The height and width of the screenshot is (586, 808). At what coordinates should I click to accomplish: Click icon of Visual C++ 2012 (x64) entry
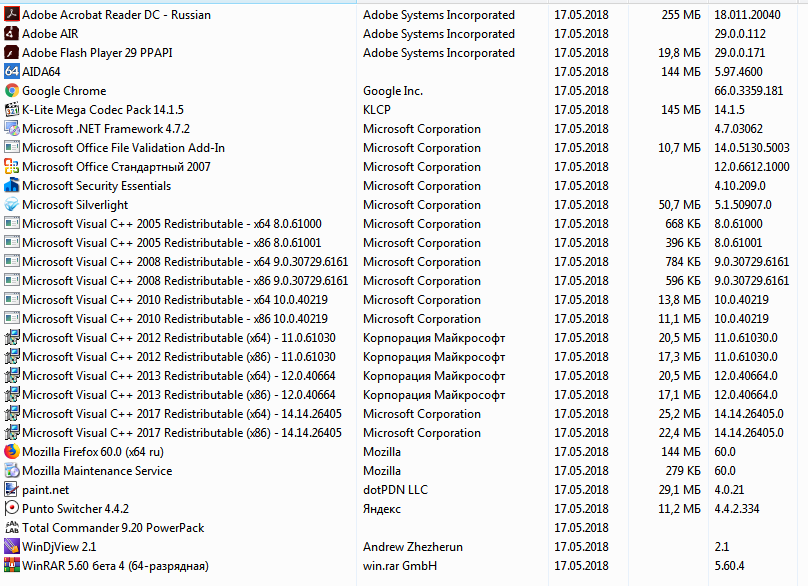11,338
